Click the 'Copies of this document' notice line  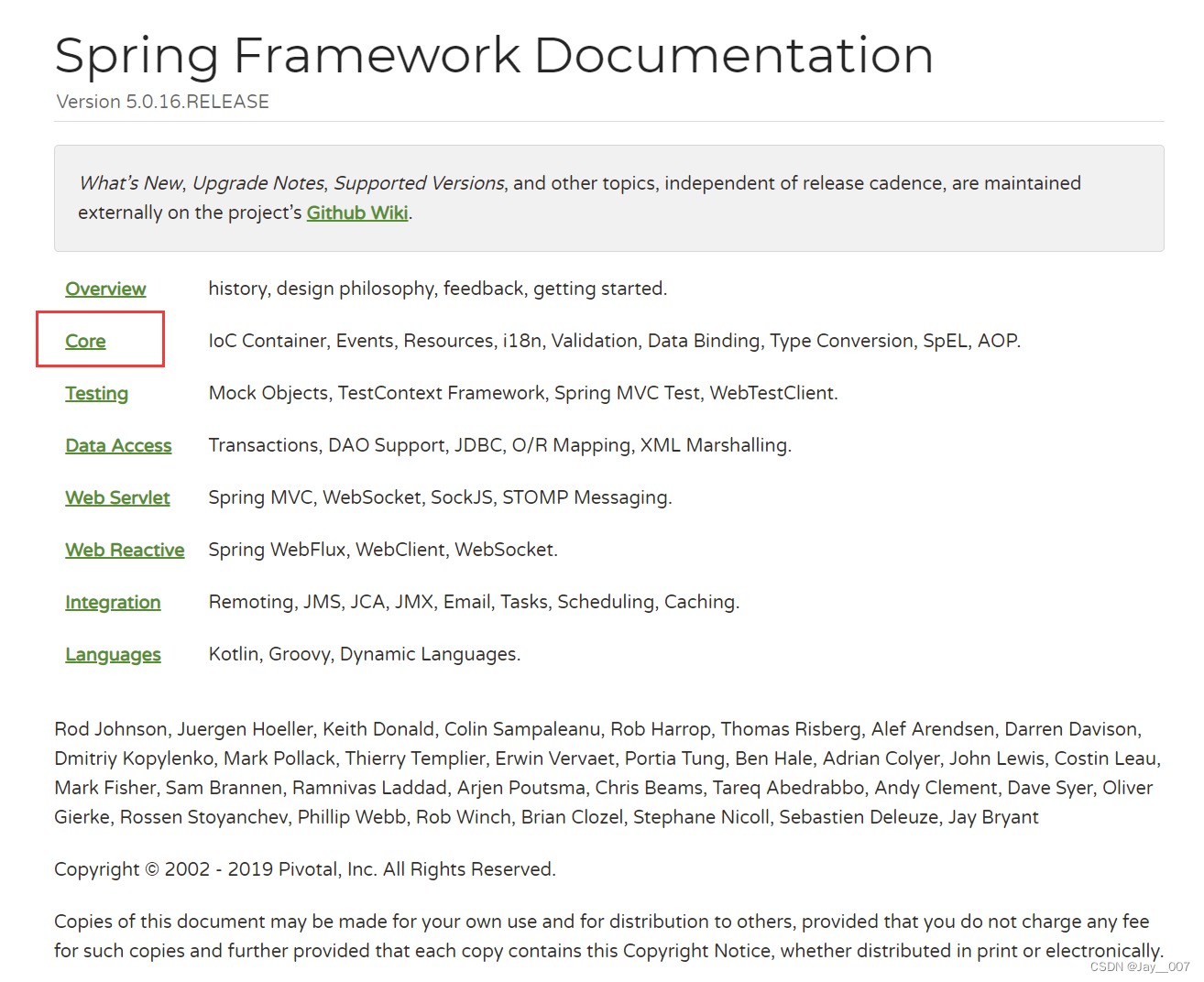pyautogui.click(x=602, y=922)
